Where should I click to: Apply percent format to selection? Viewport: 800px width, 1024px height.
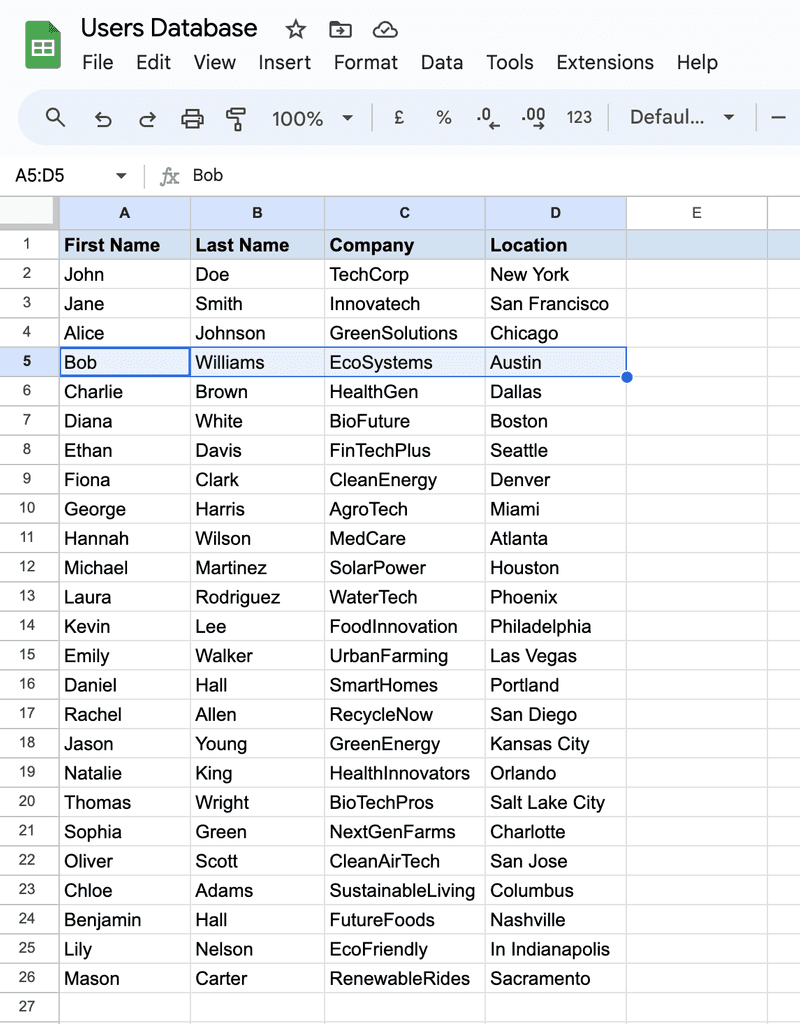pos(443,118)
